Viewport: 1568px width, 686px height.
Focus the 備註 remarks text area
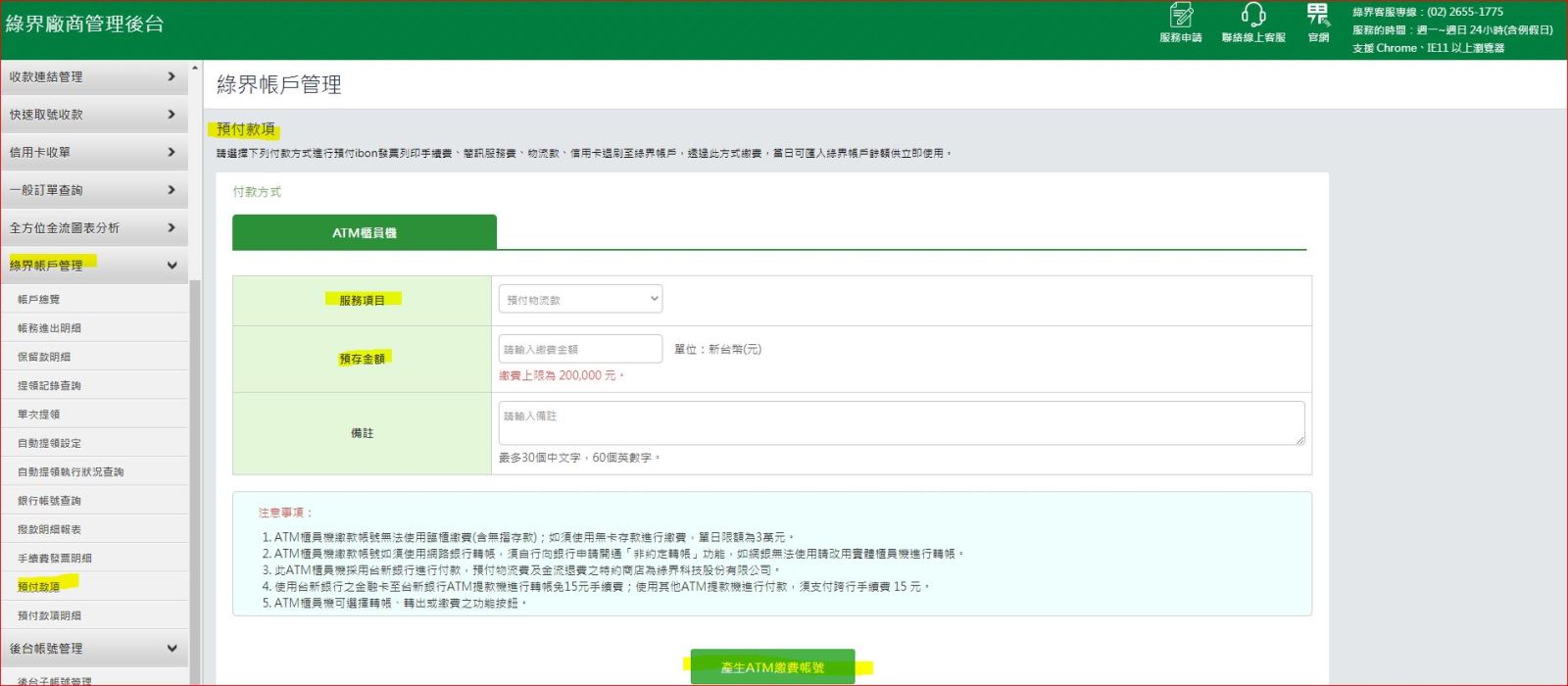click(x=902, y=423)
